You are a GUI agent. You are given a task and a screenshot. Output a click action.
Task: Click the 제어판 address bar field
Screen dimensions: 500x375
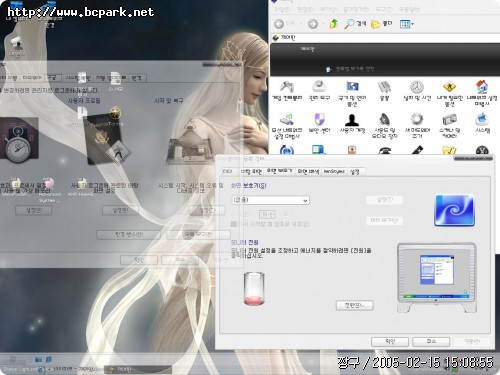385,38
